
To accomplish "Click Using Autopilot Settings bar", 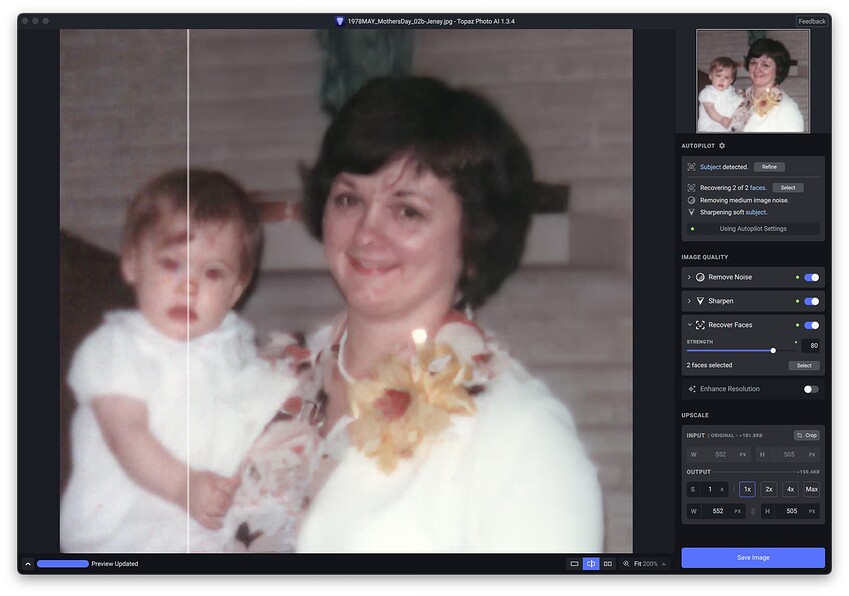I will tap(753, 228).
